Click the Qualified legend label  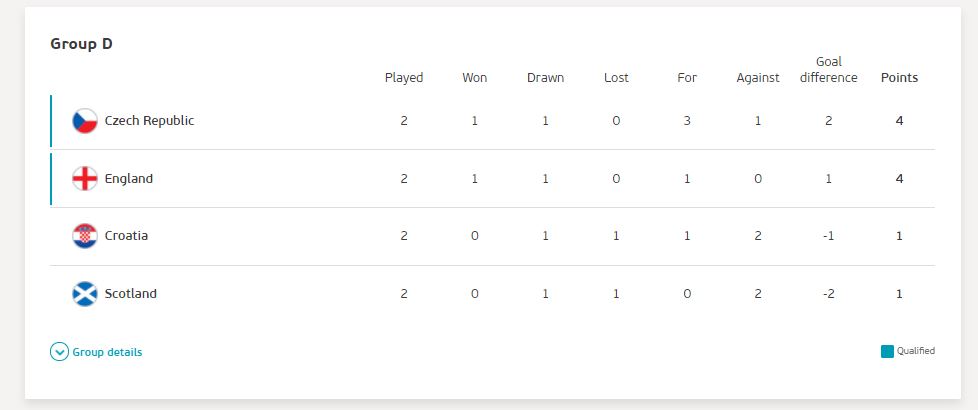(x=916, y=351)
